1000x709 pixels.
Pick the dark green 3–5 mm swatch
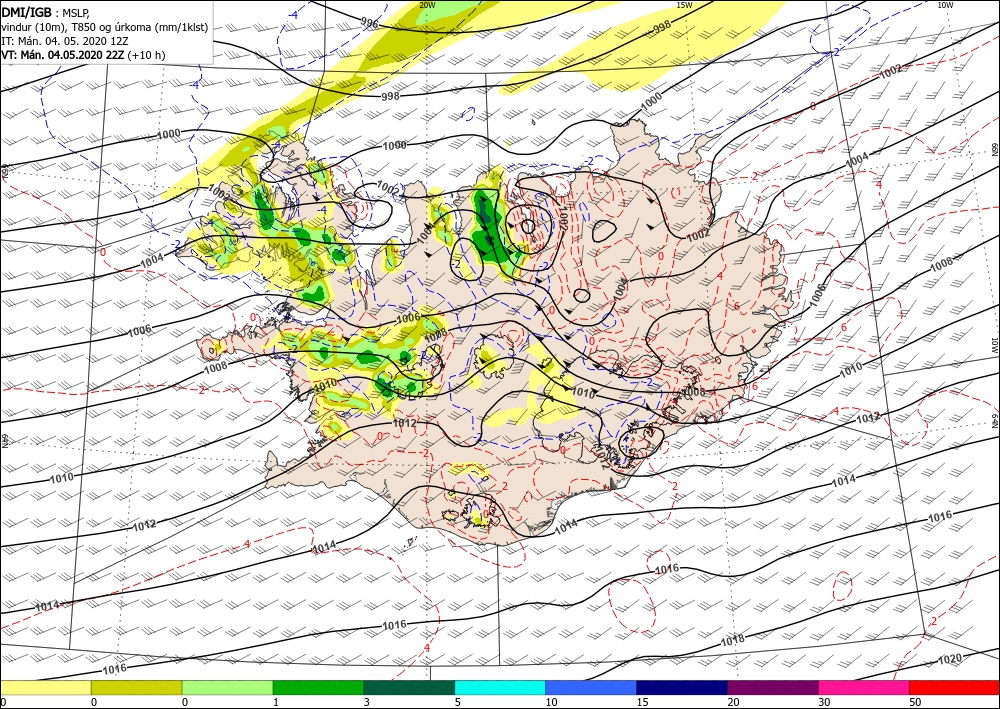click(x=409, y=688)
